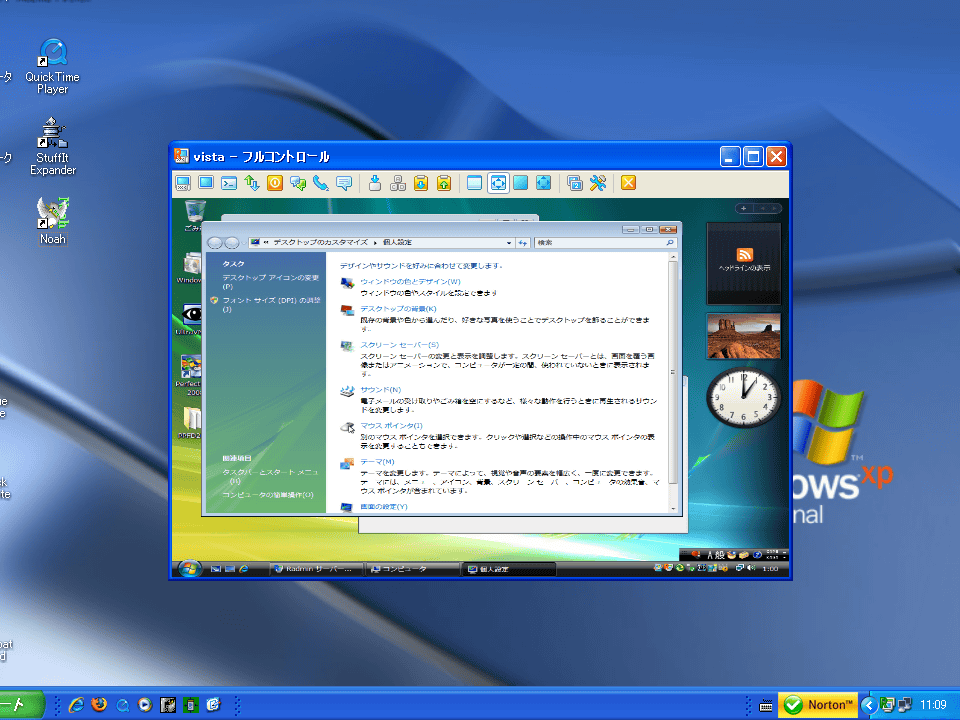Open Theme settings link
The height and width of the screenshot is (720, 960).
[377, 462]
